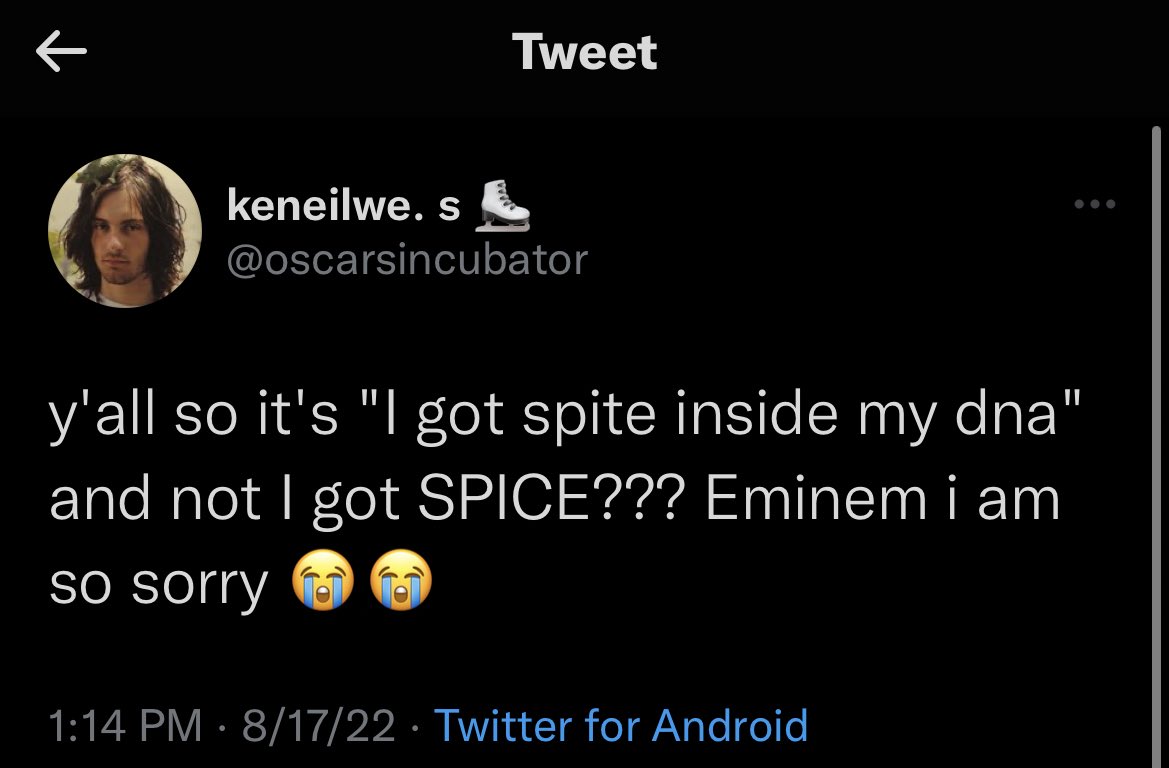Click the word y'all starting the tweet
Image resolution: width=1169 pixels, height=768 pixels.
(102, 415)
